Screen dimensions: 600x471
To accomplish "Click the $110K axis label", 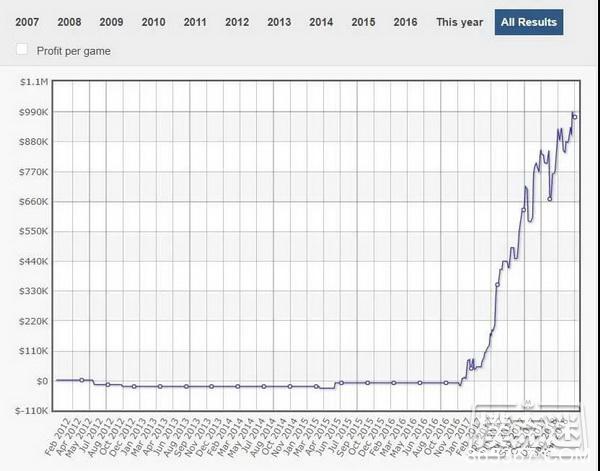I will tap(34, 351).
